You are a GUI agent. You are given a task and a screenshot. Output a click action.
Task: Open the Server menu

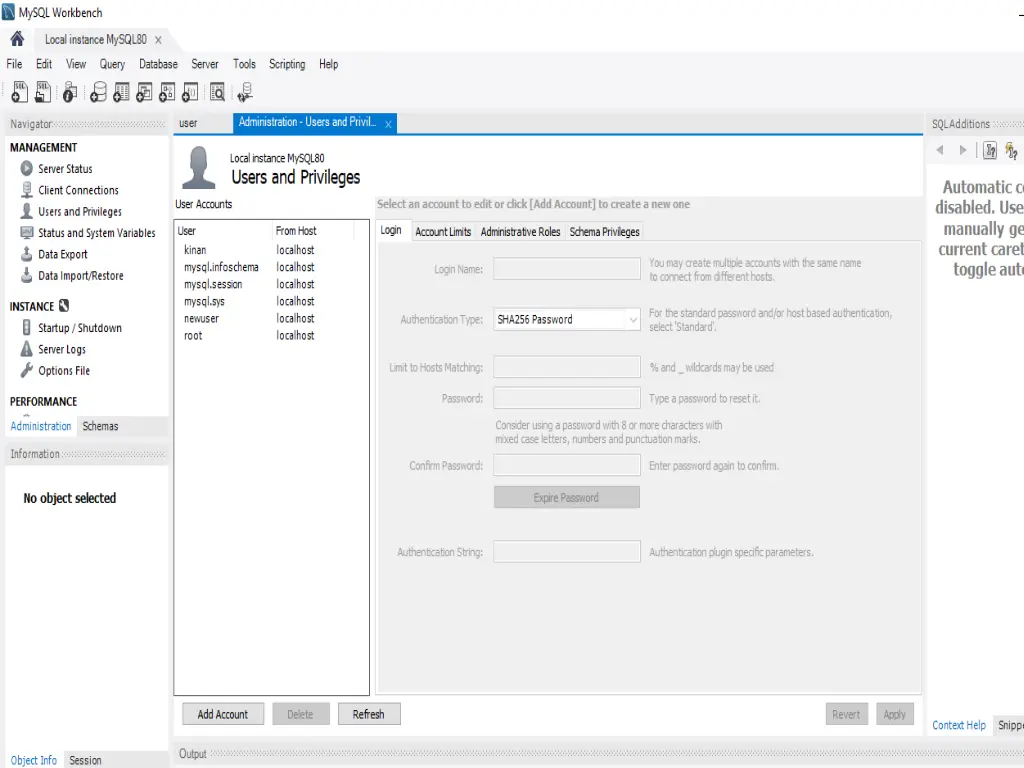205,64
